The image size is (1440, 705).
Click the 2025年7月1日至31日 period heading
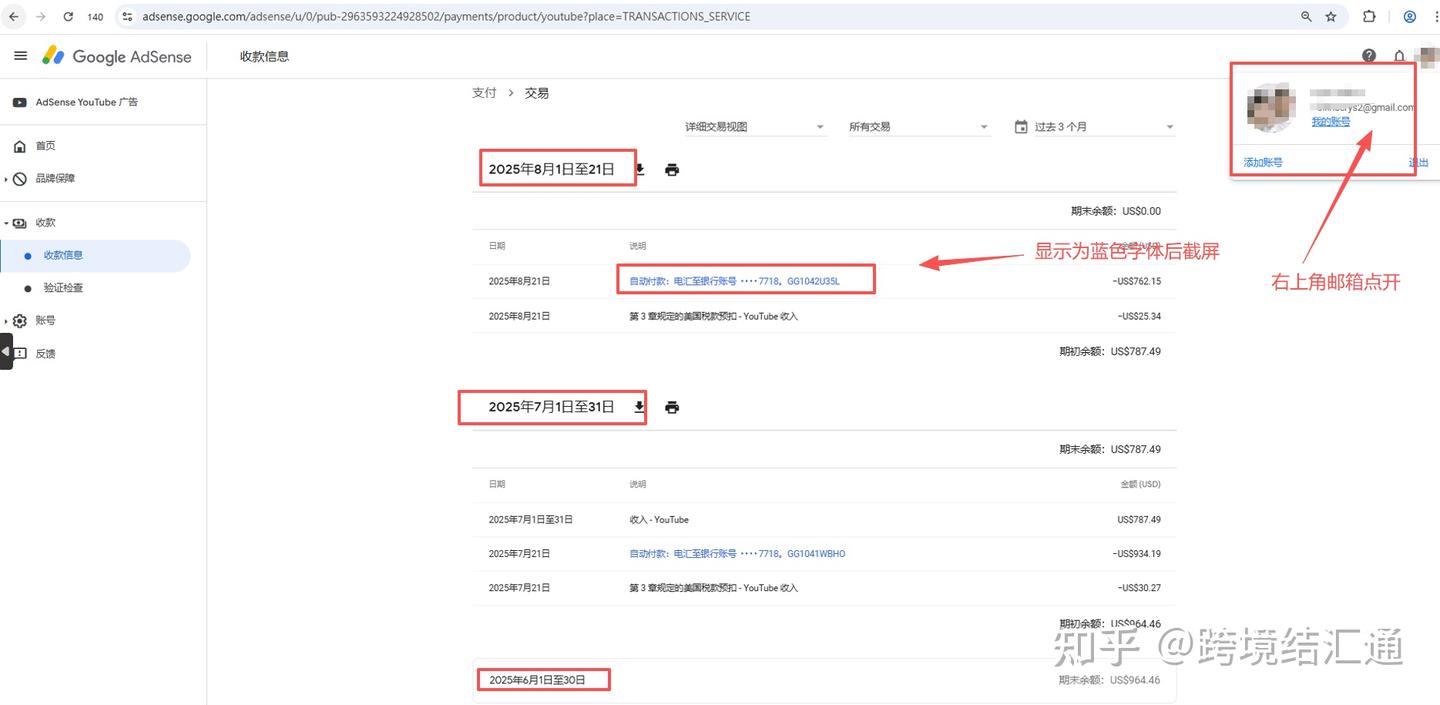click(551, 407)
